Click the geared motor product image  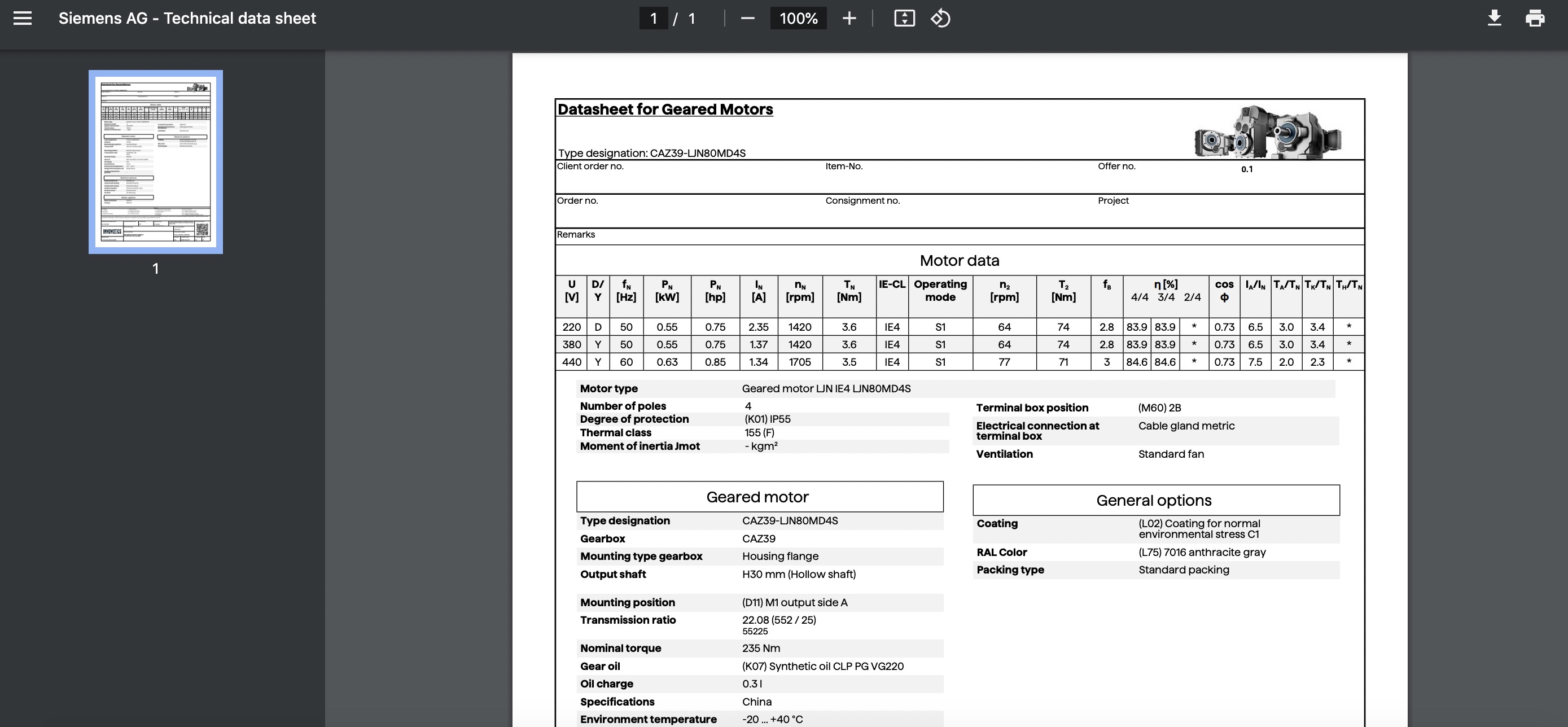click(x=1268, y=132)
